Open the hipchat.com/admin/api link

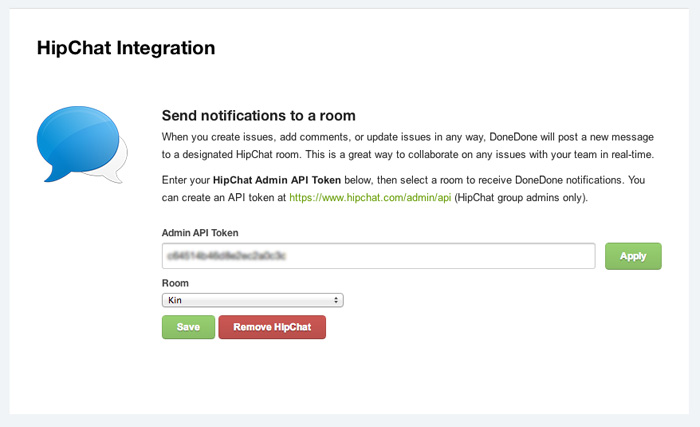tap(370, 197)
